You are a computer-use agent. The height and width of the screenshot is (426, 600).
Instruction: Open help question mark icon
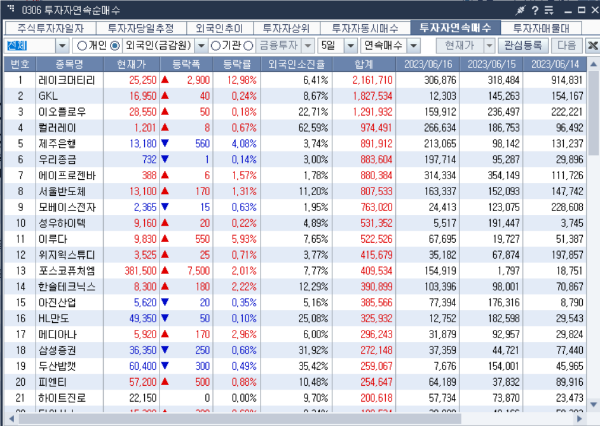coord(535,10)
